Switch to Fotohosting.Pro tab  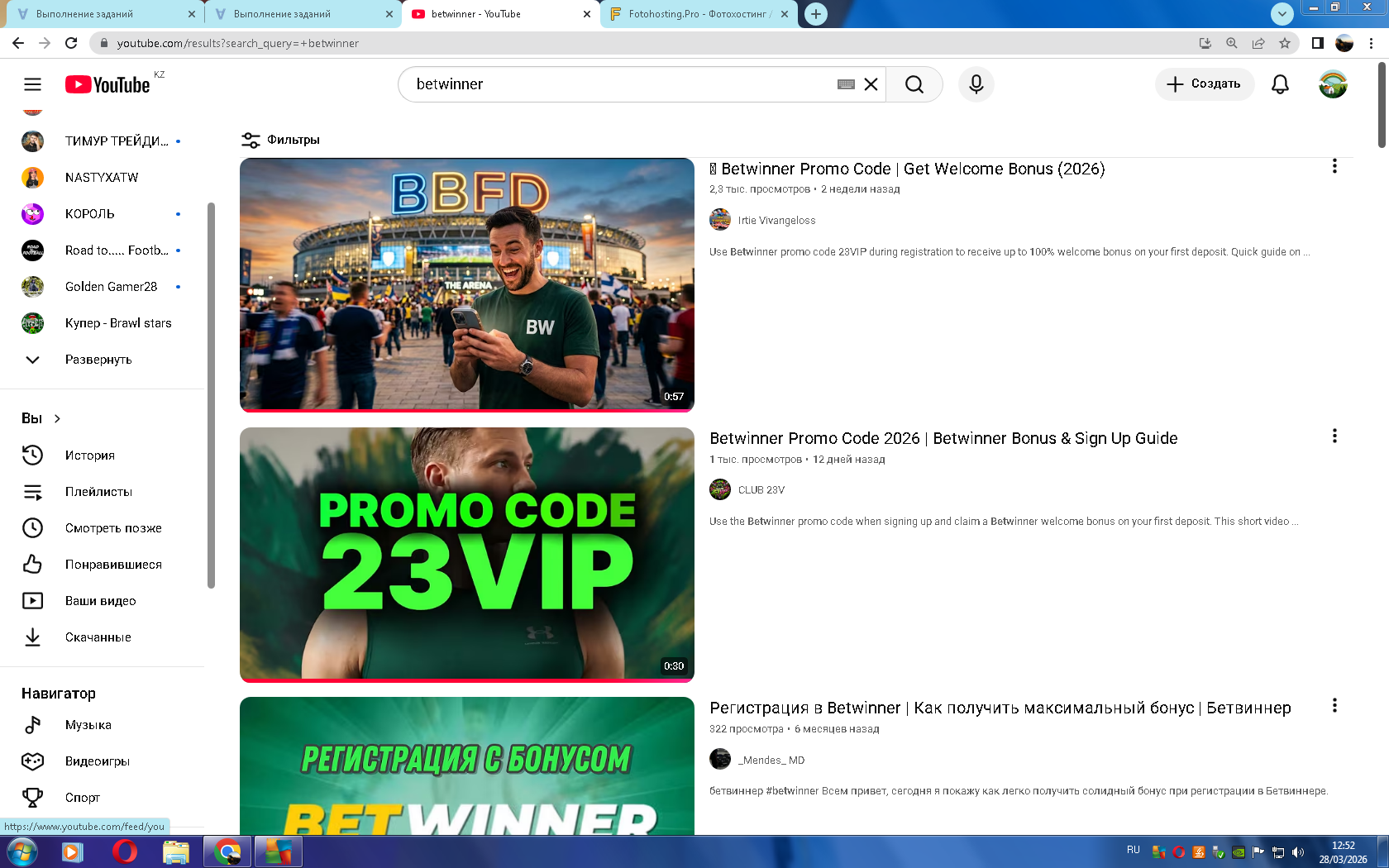click(699, 14)
